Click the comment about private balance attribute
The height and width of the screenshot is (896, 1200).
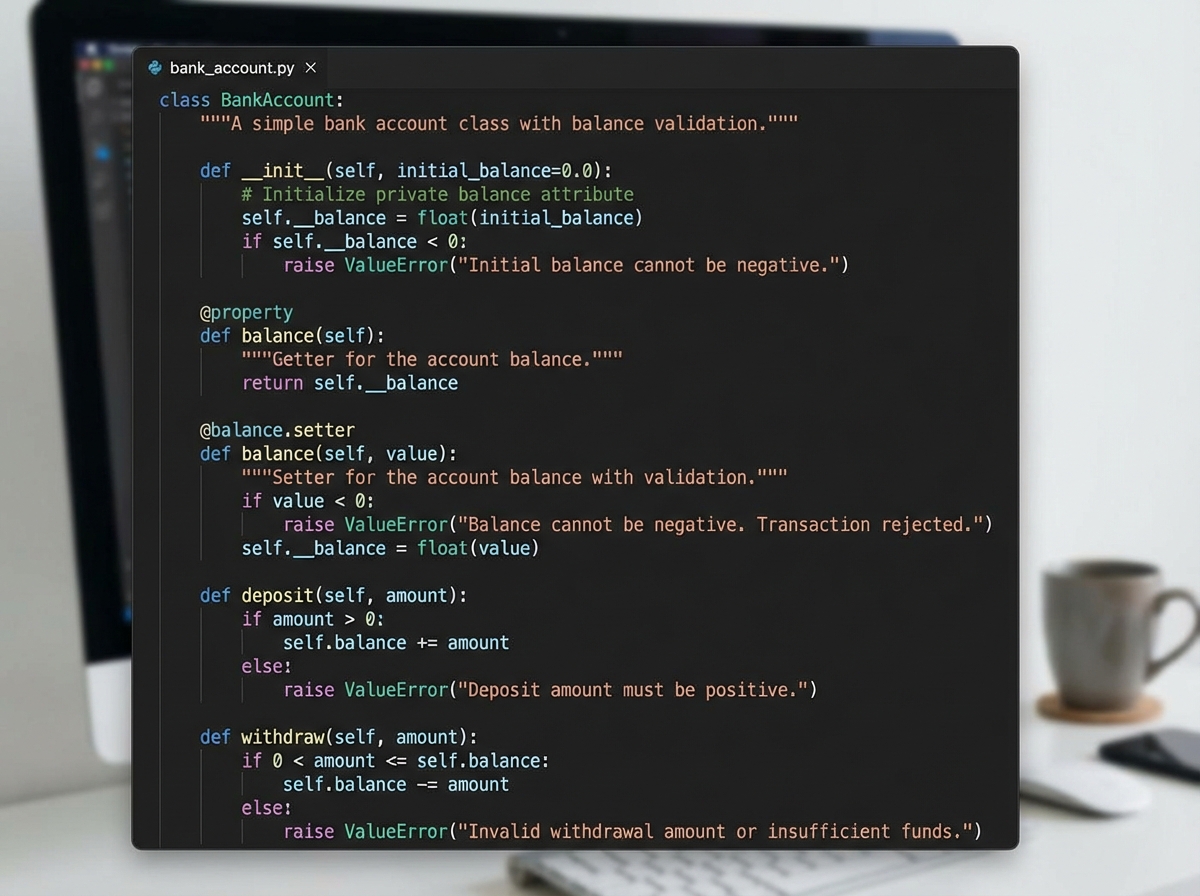coord(435,194)
